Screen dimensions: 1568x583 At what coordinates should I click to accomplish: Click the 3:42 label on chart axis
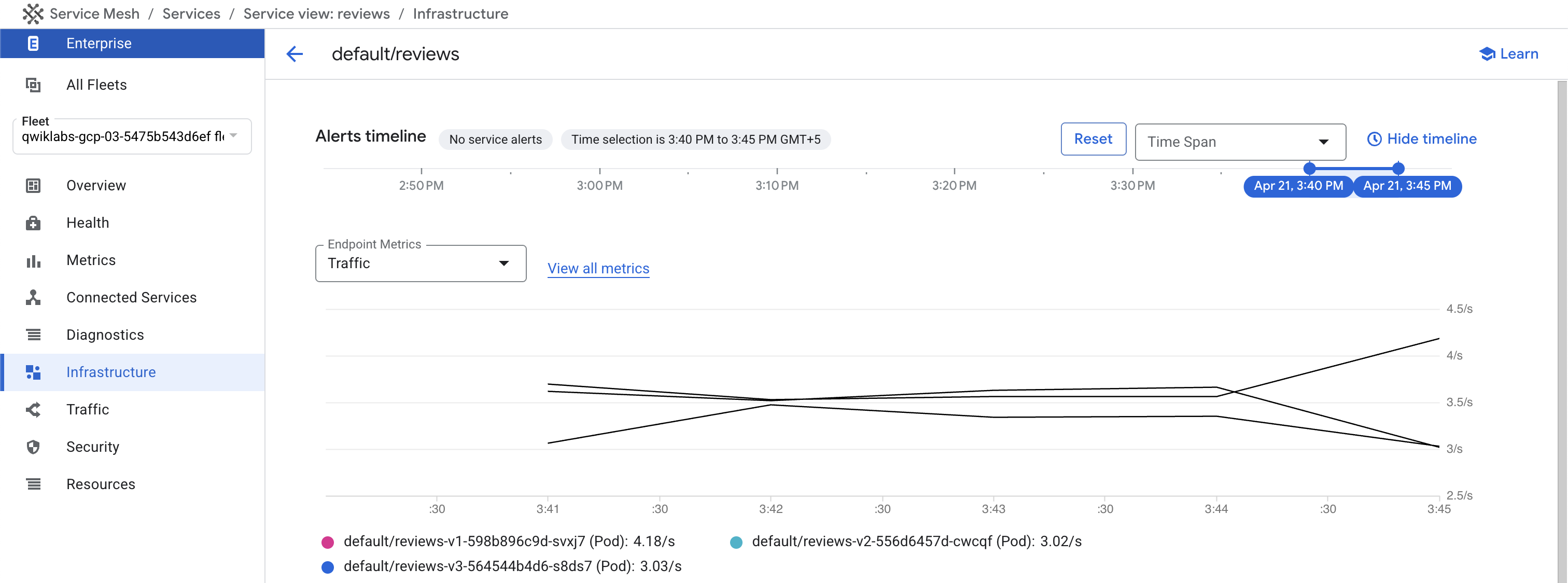coord(771,509)
